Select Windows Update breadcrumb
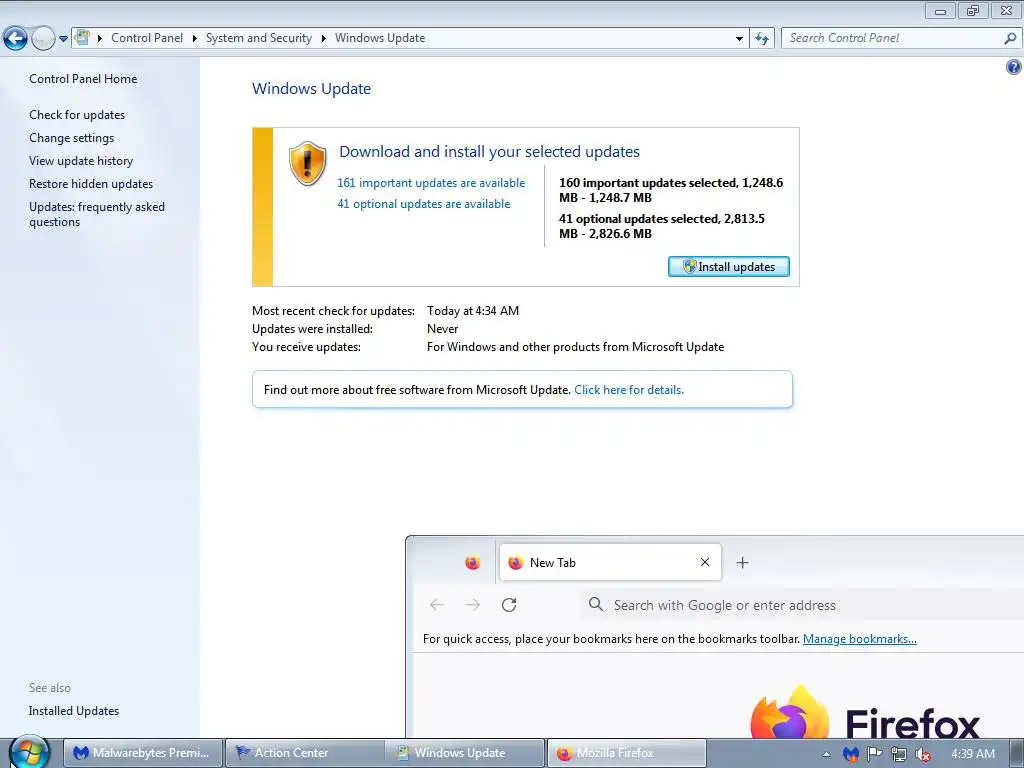 point(380,38)
